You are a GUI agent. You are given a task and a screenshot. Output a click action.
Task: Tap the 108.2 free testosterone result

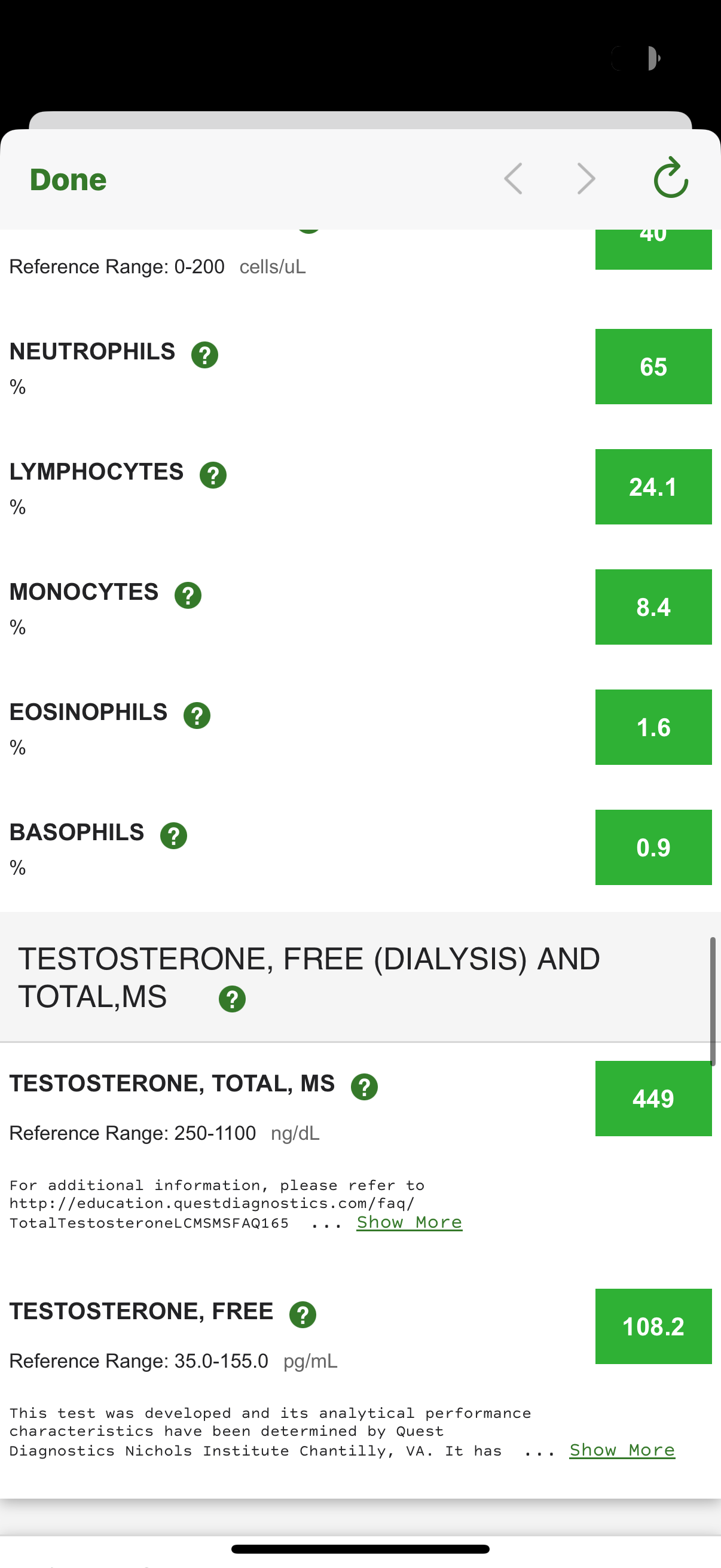click(x=653, y=1326)
